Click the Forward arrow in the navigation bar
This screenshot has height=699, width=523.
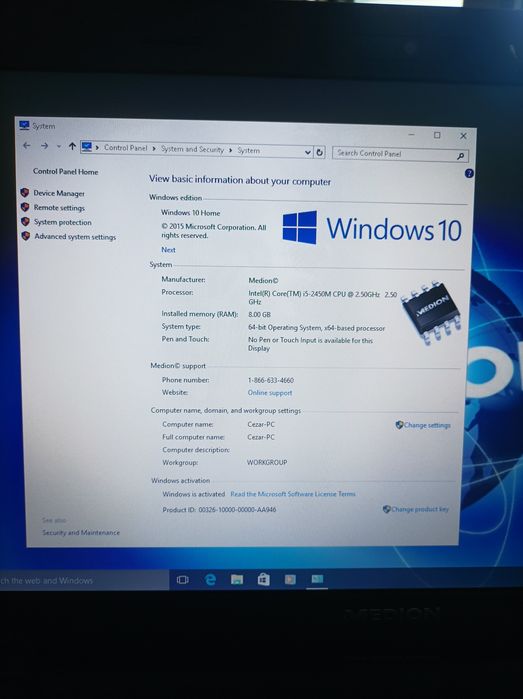(44, 146)
